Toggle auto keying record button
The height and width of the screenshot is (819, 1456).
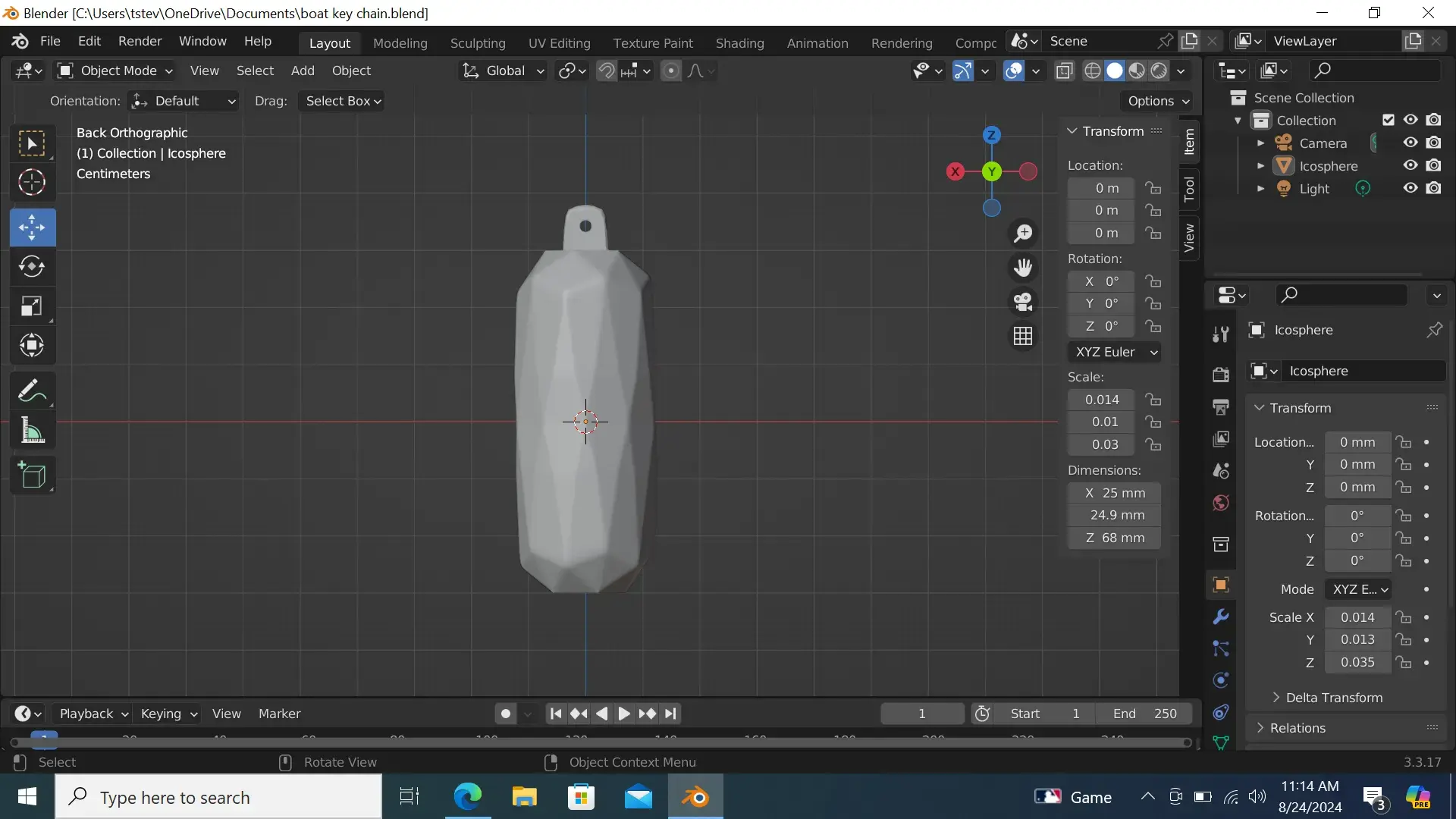(506, 714)
